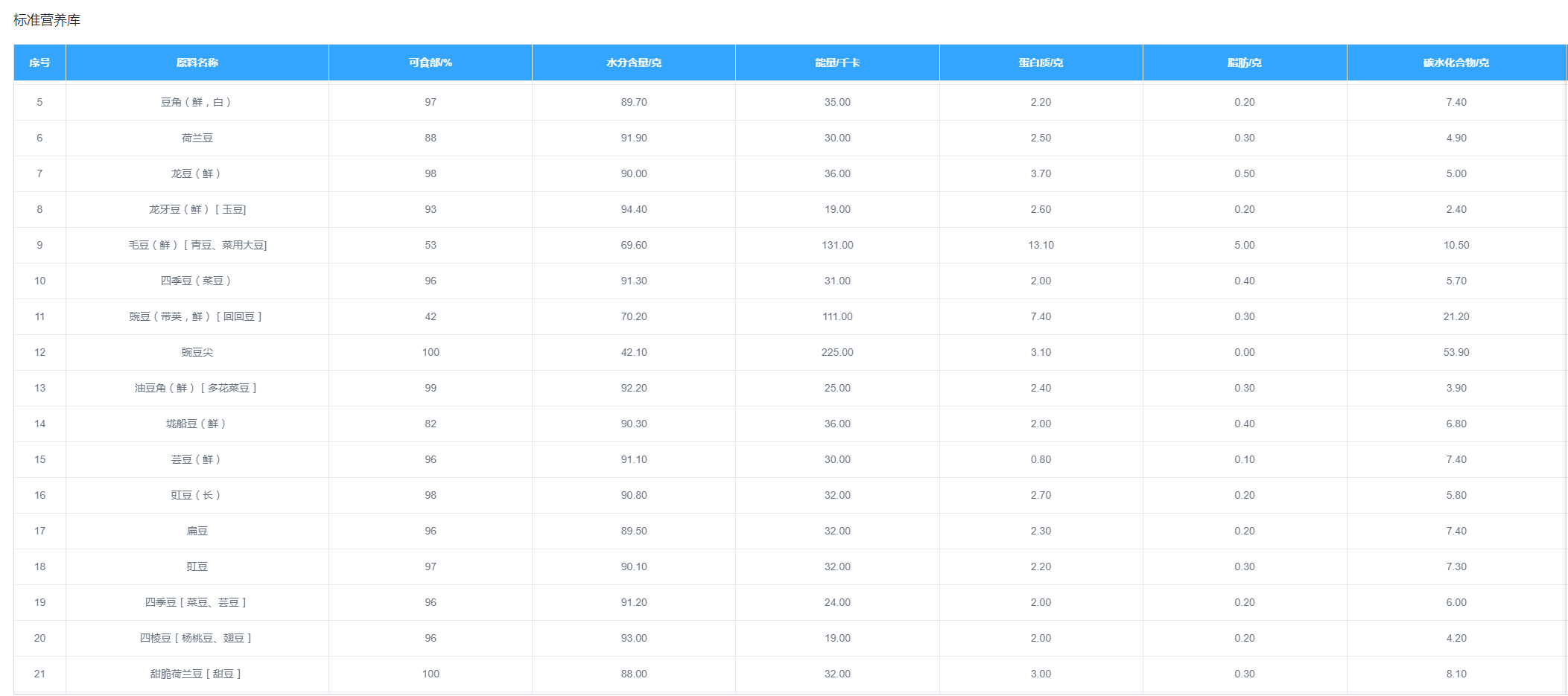The image size is (1568, 696).
Task: Click the 序号 column header
Action: (x=39, y=63)
